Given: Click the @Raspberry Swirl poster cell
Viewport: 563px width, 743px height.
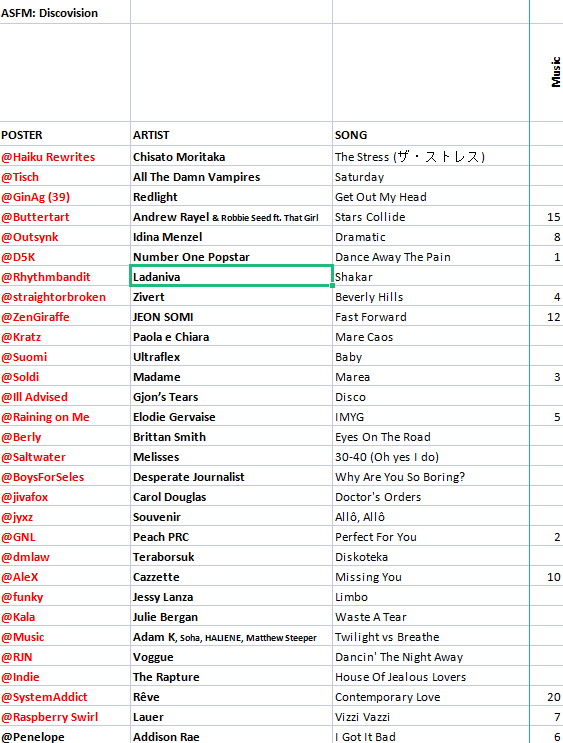Looking at the screenshot, I should 65,717.
